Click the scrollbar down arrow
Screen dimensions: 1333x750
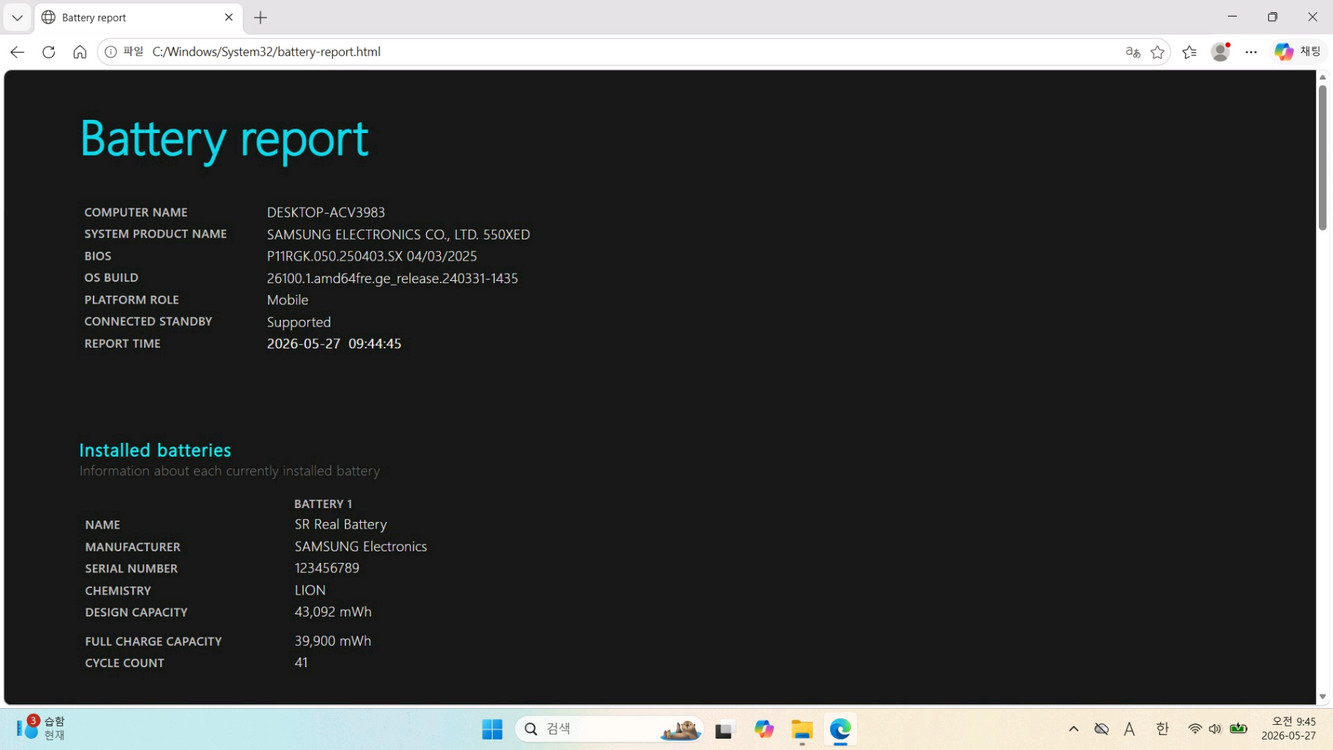pyautogui.click(x=1322, y=697)
